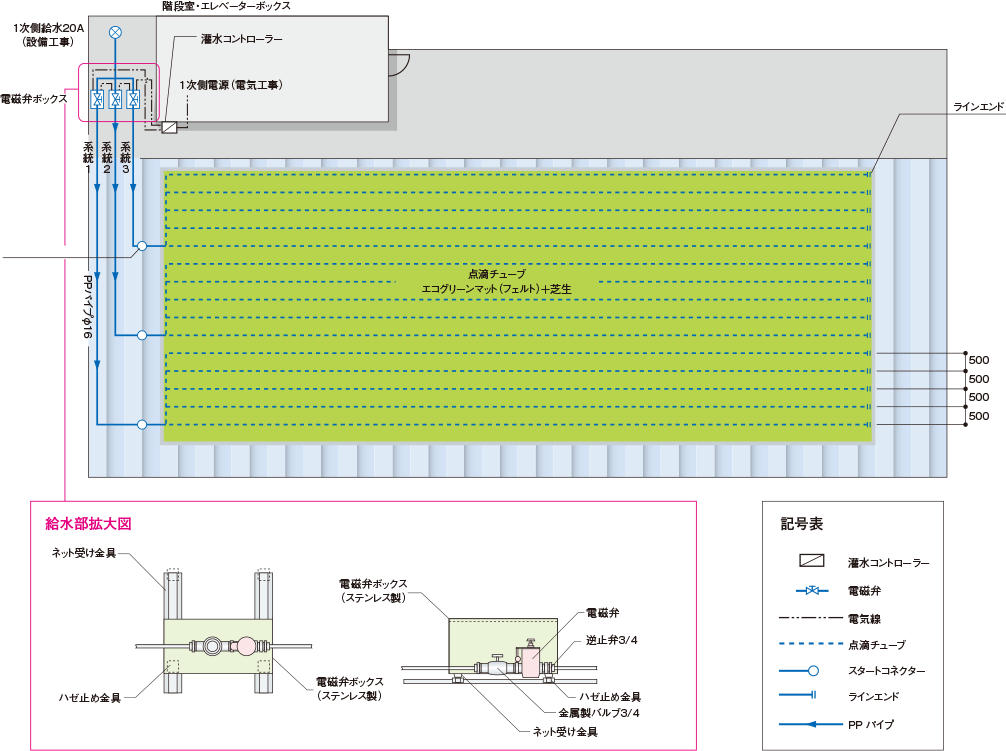Click the 系統3 vertical label
Viewport: 1006px width, 751px height.
tap(126, 158)
